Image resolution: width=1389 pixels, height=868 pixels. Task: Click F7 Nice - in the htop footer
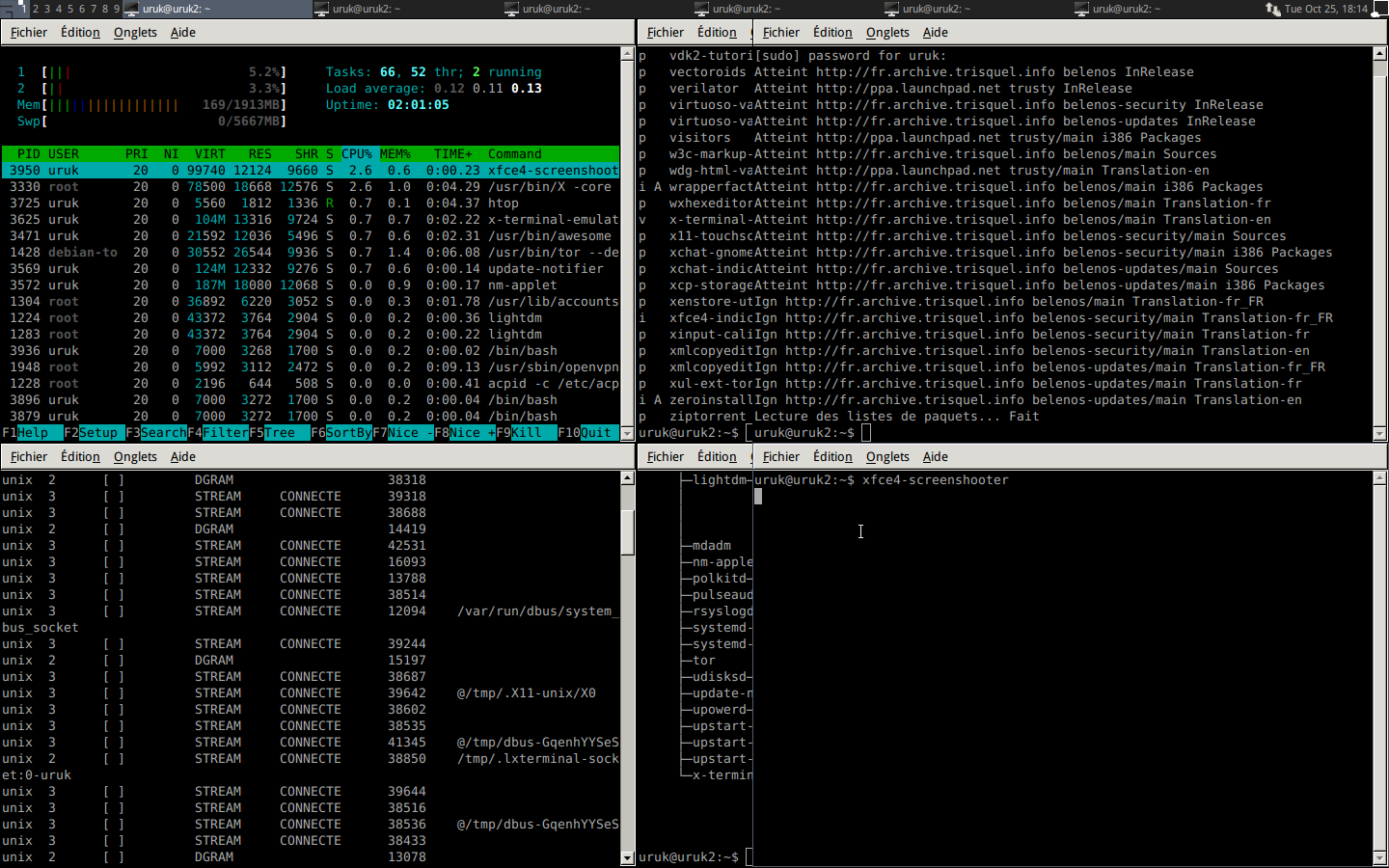[x=403, y=432]
